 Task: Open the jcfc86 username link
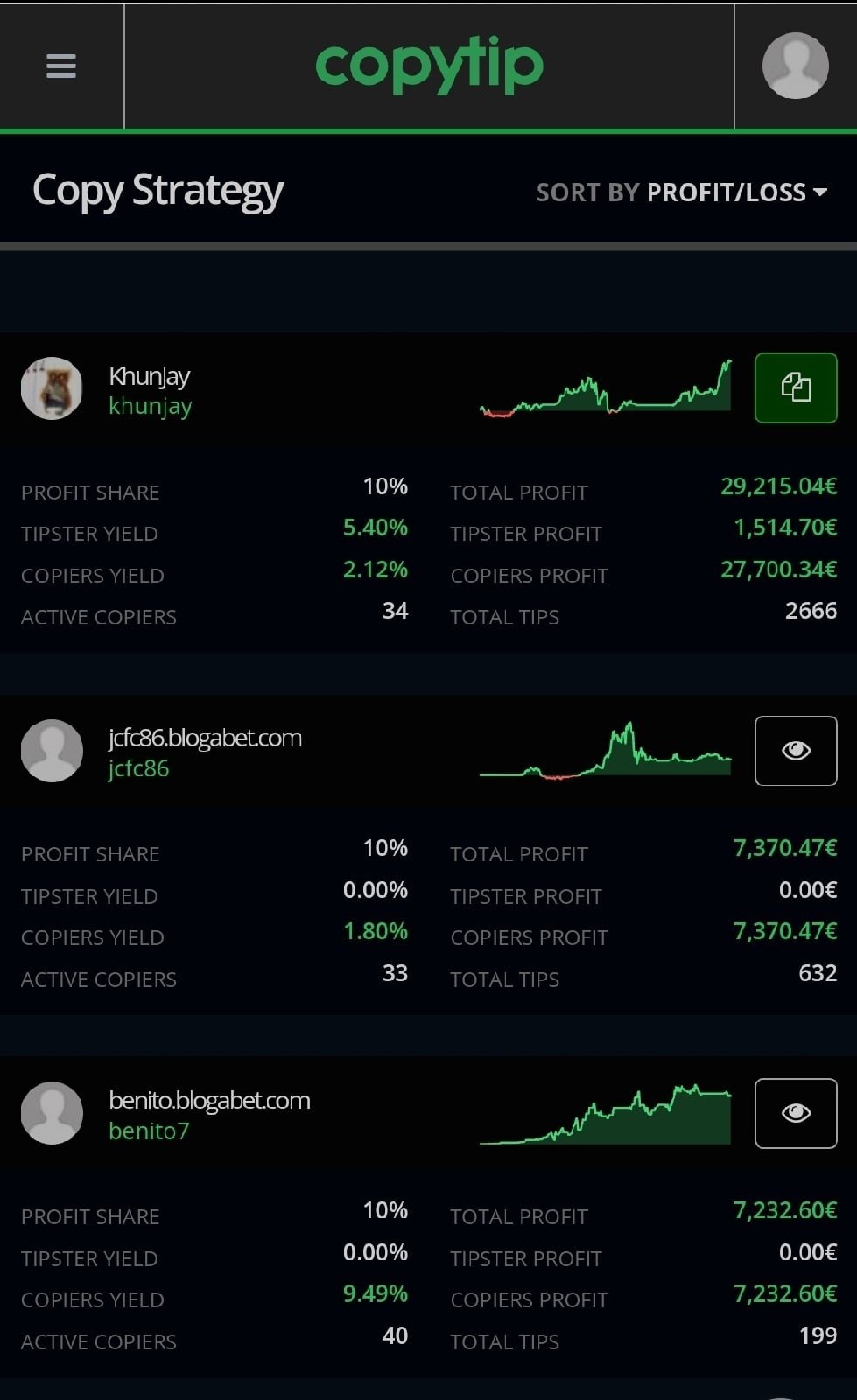tap(138, 769)
